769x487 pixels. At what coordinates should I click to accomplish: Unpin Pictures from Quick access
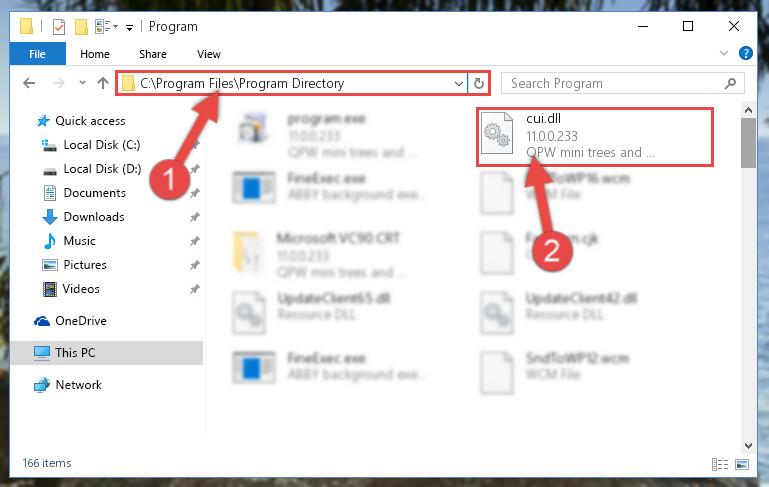[x=195, y=265]
